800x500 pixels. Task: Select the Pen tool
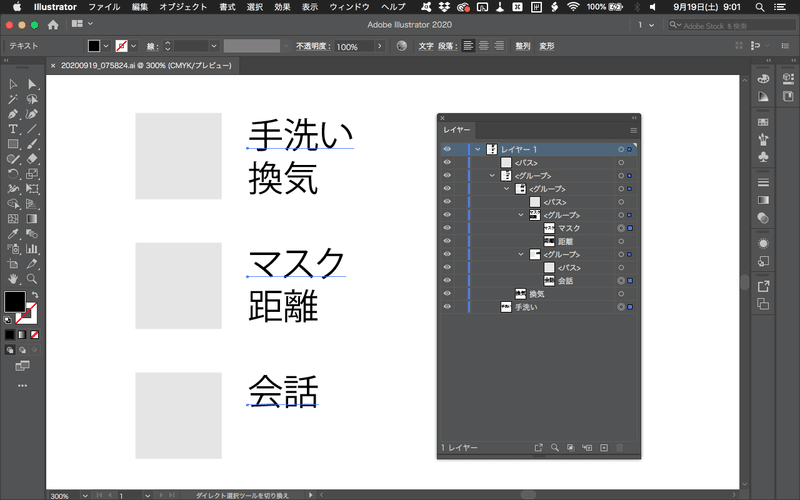(x=13, y=114)
